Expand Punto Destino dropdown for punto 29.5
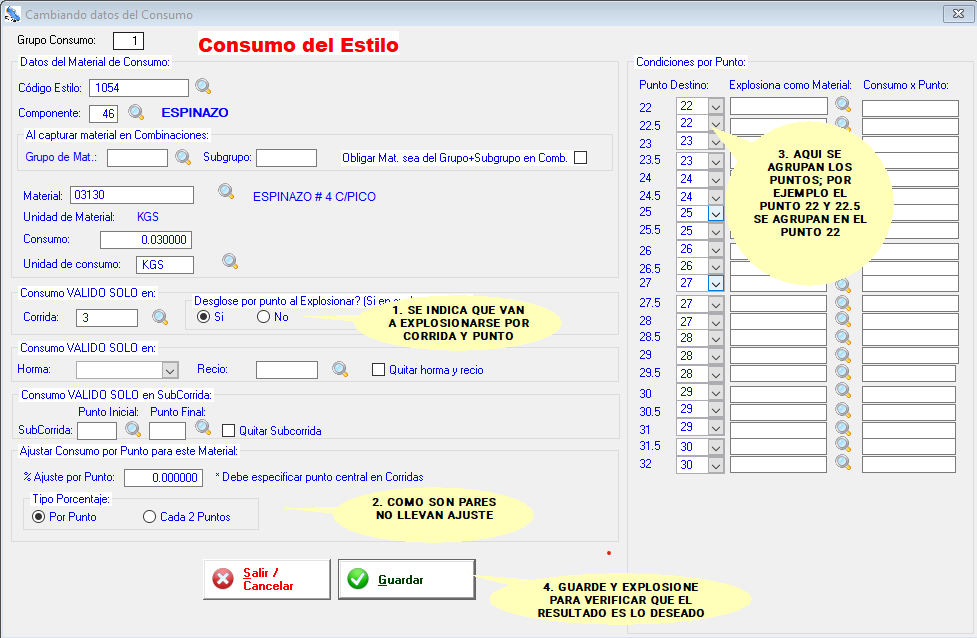977x638 pixels. (716, 374)
